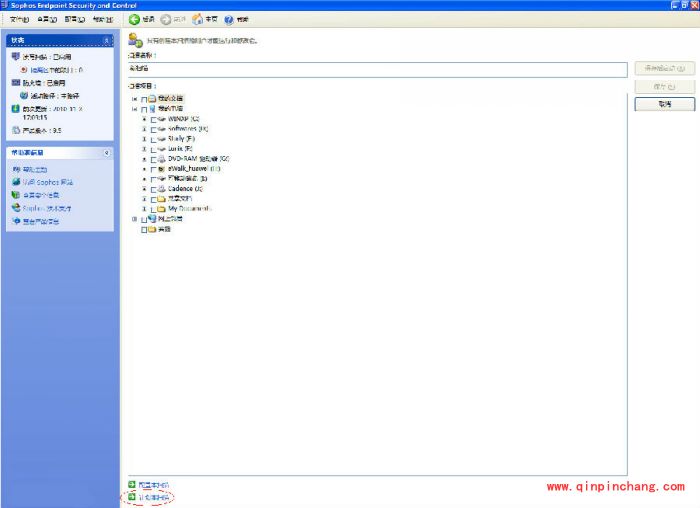Image resolution: width=700 pixels, height=508 pixels.
Task: Click the circled scheduled scan link at bottom
Action: tap(153, 496)
